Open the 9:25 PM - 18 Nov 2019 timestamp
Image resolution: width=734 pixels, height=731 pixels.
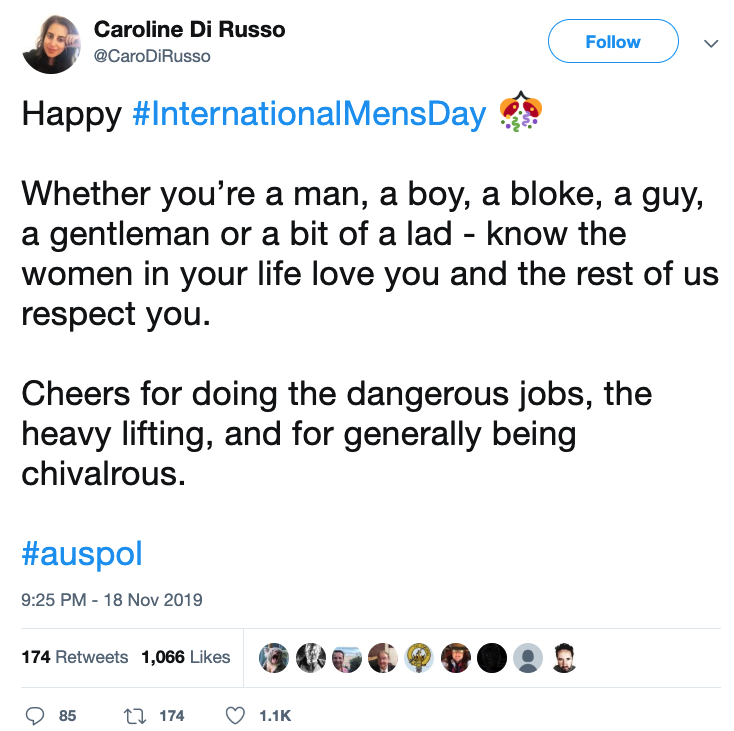[x=111, y=600]
